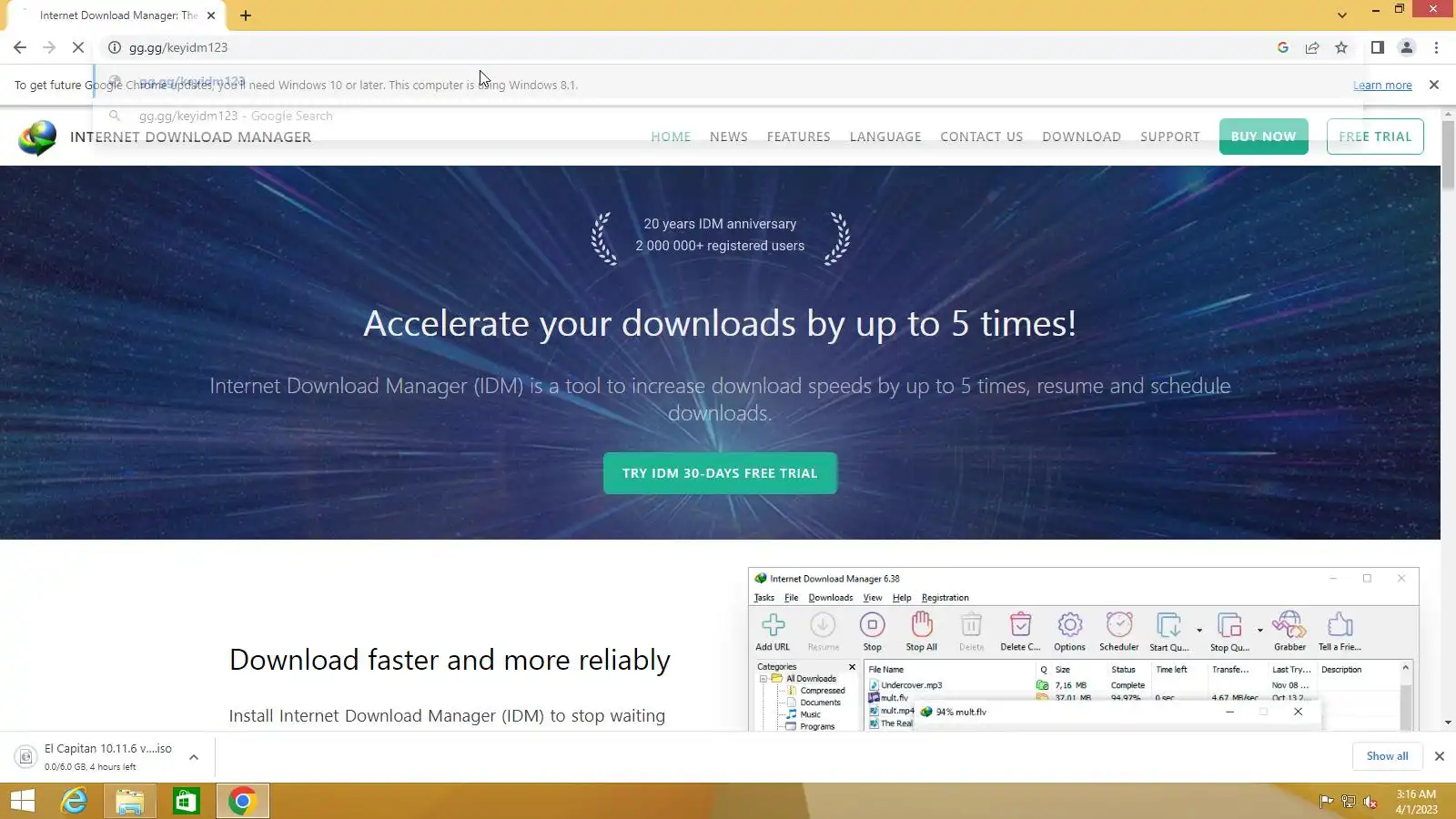
Task: Open the LANGUAGE menu item
Action: (885, 136)
